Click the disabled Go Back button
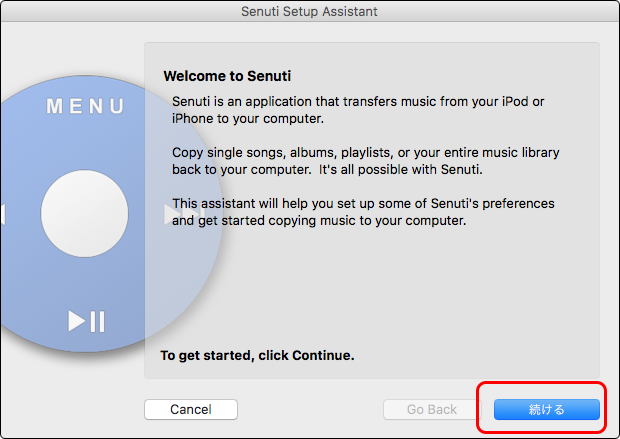 point(432,409)
